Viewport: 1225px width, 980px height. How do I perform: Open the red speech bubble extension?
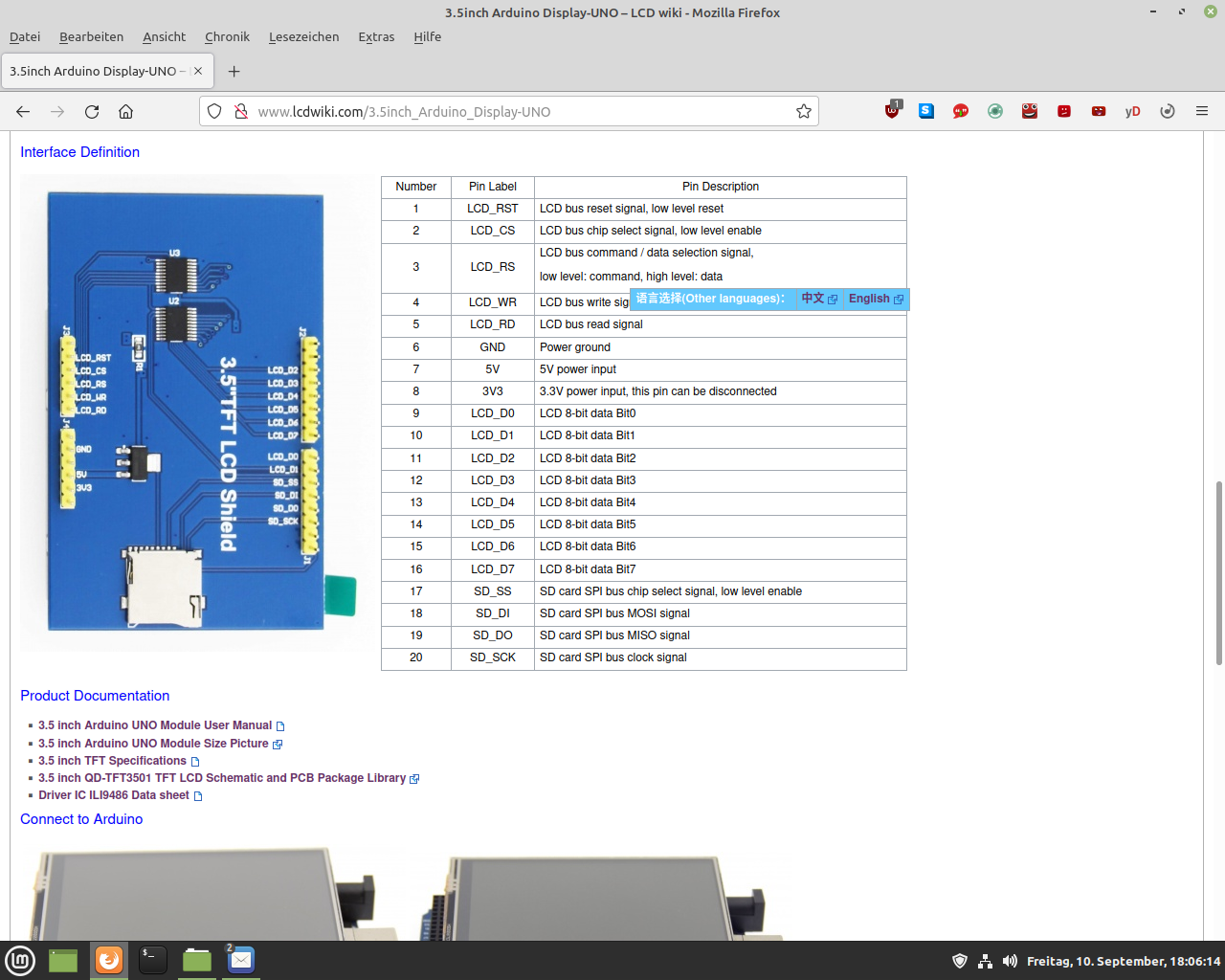[961, 111]
